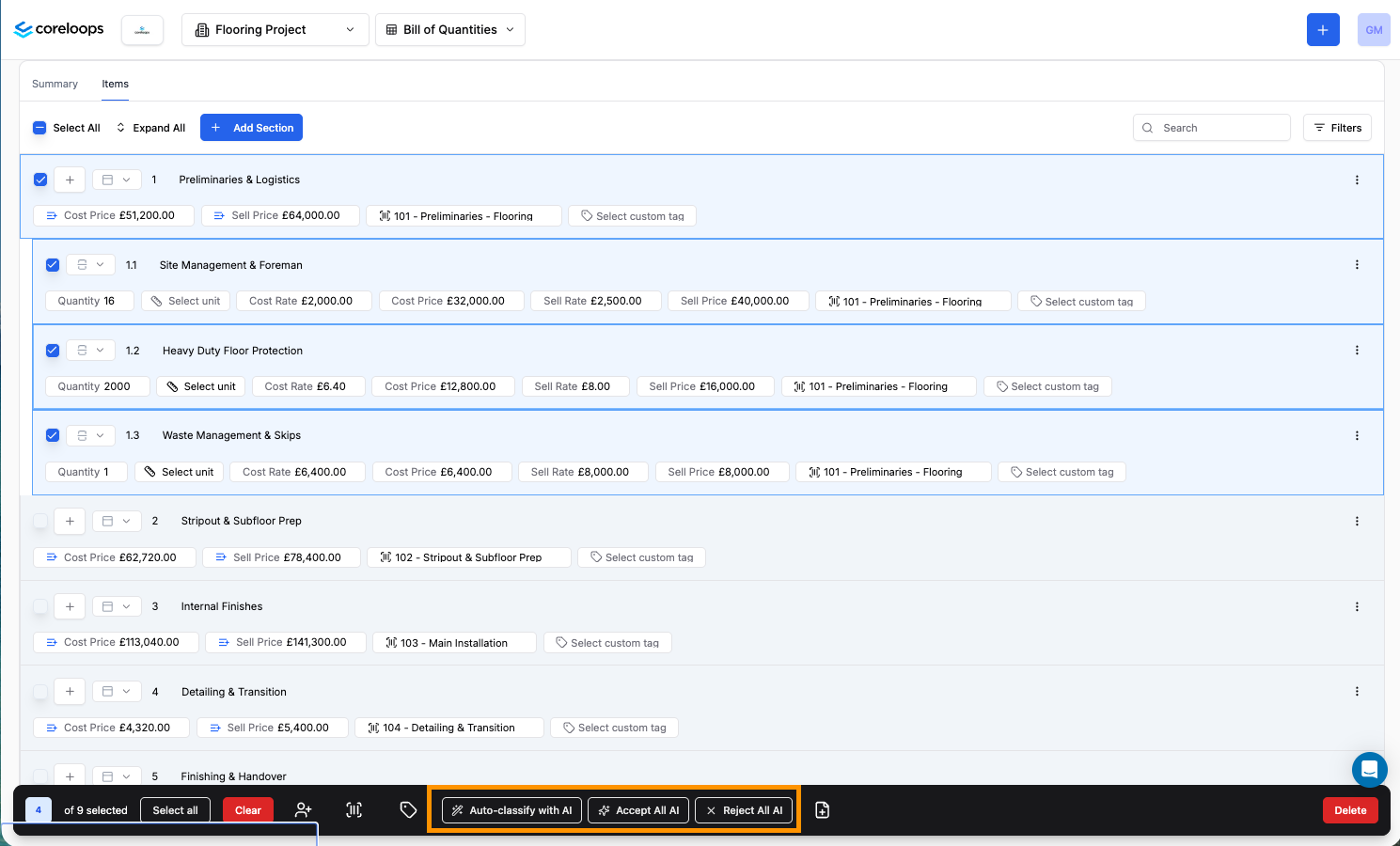
Task: Click the tag icon in the bottom bar
Action: coord(408,810)
